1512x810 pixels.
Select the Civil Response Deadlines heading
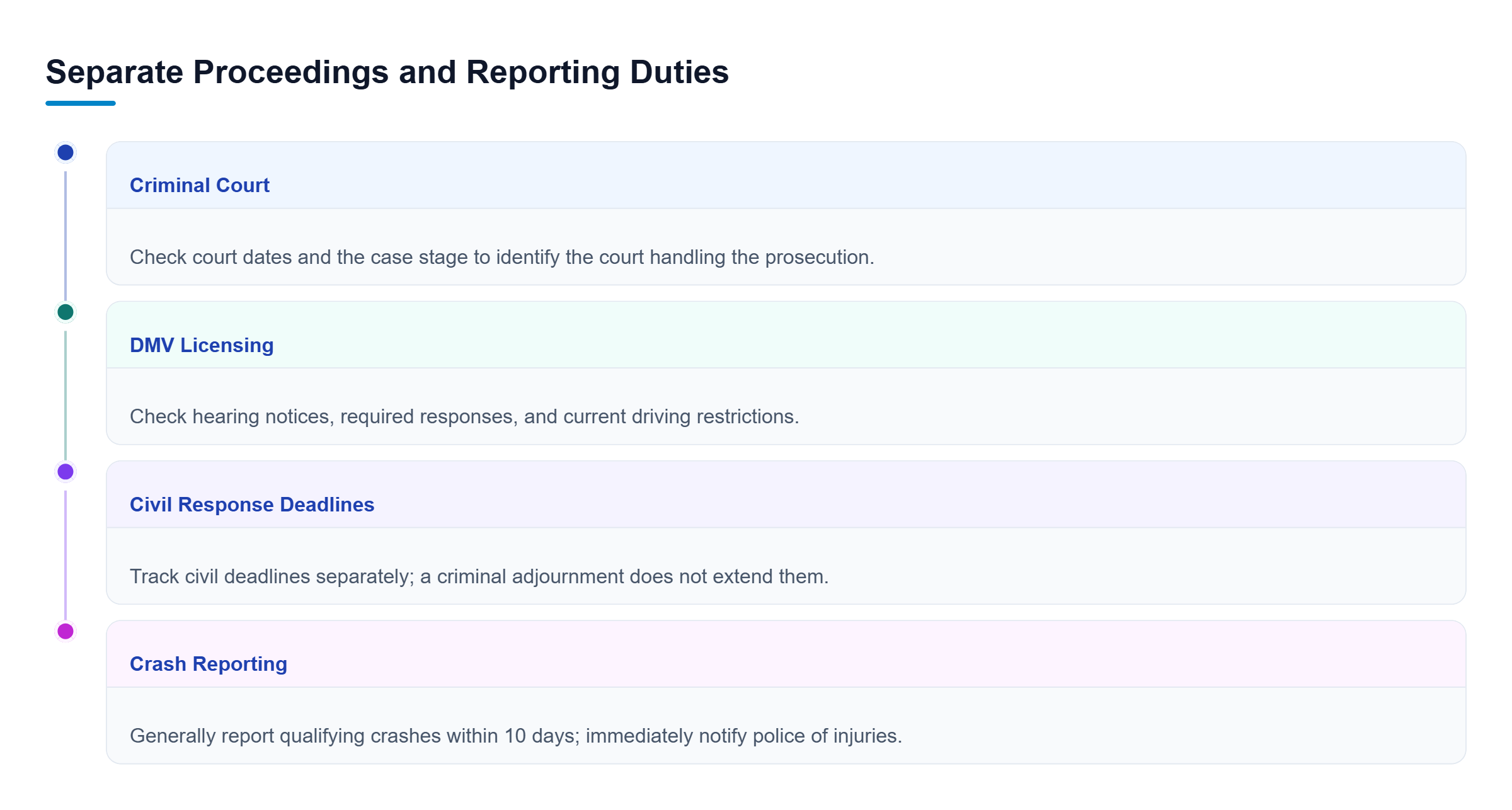point(252,505)
